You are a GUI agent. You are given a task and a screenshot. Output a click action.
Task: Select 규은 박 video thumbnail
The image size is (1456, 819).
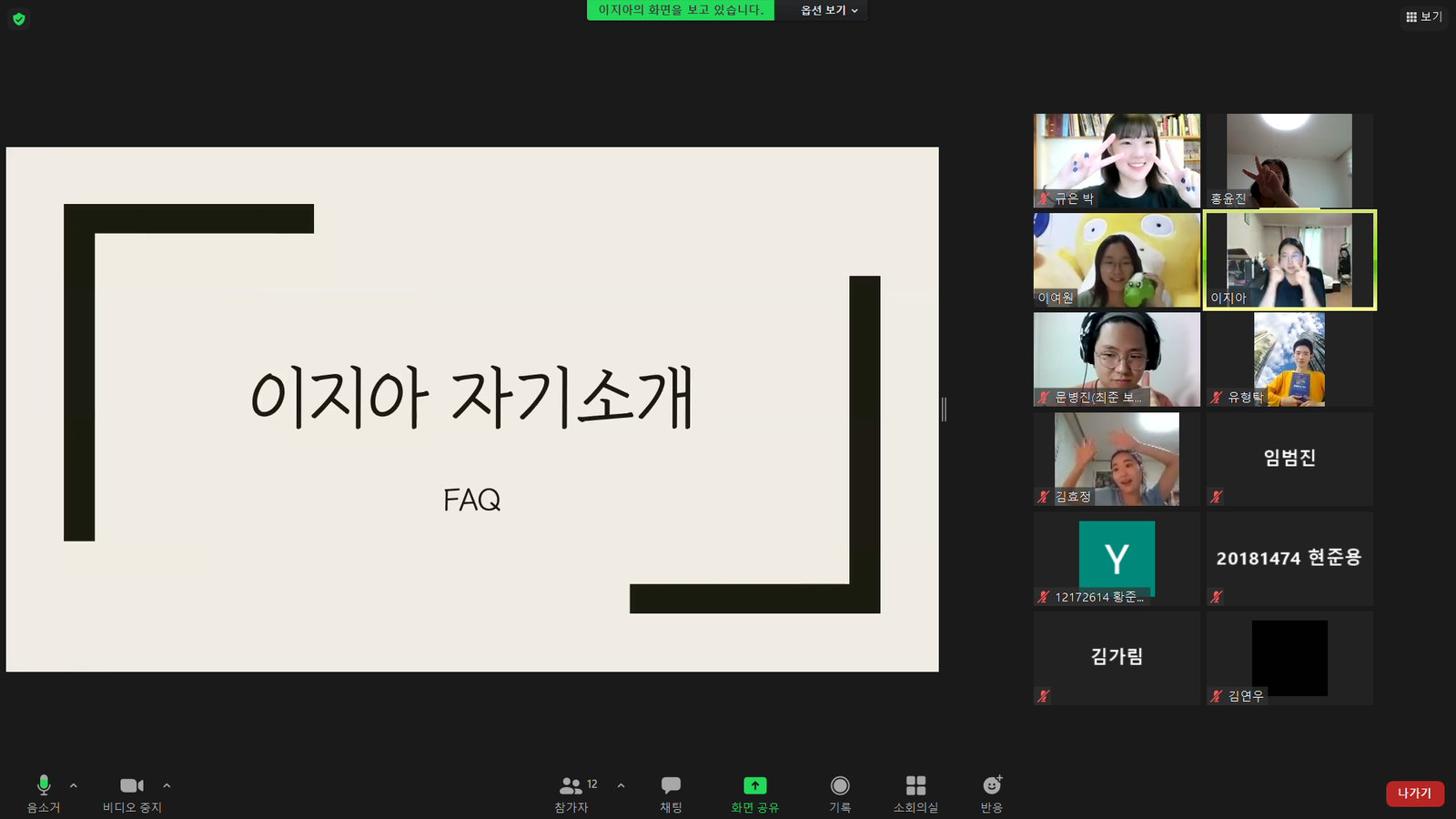tap(1117, 161)
